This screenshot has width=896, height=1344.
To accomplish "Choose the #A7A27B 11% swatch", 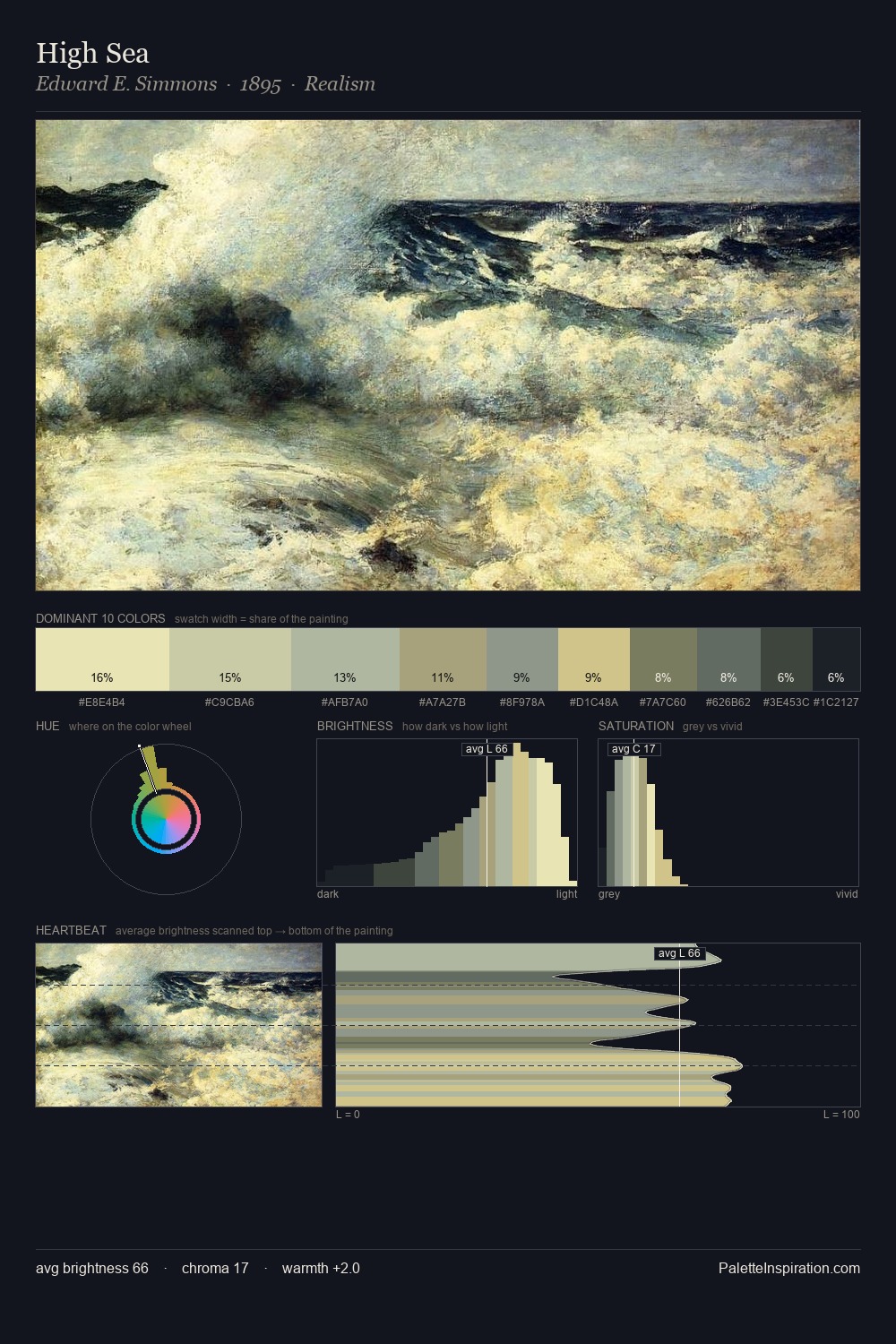I will (443, 659).
